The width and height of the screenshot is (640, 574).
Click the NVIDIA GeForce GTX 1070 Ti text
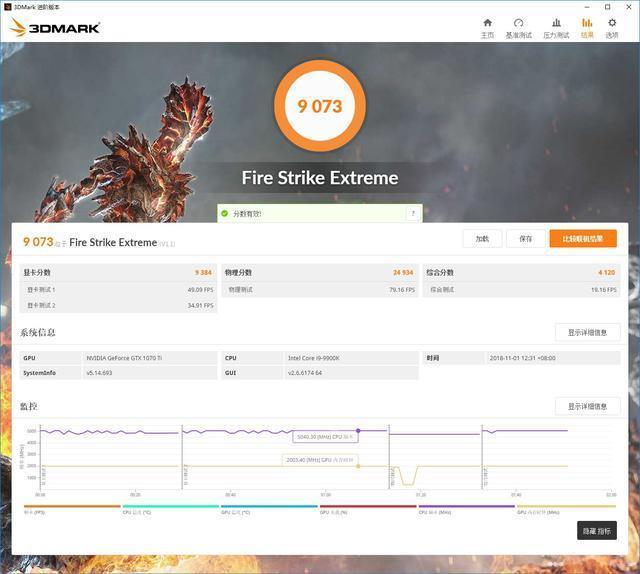point(124,358)
